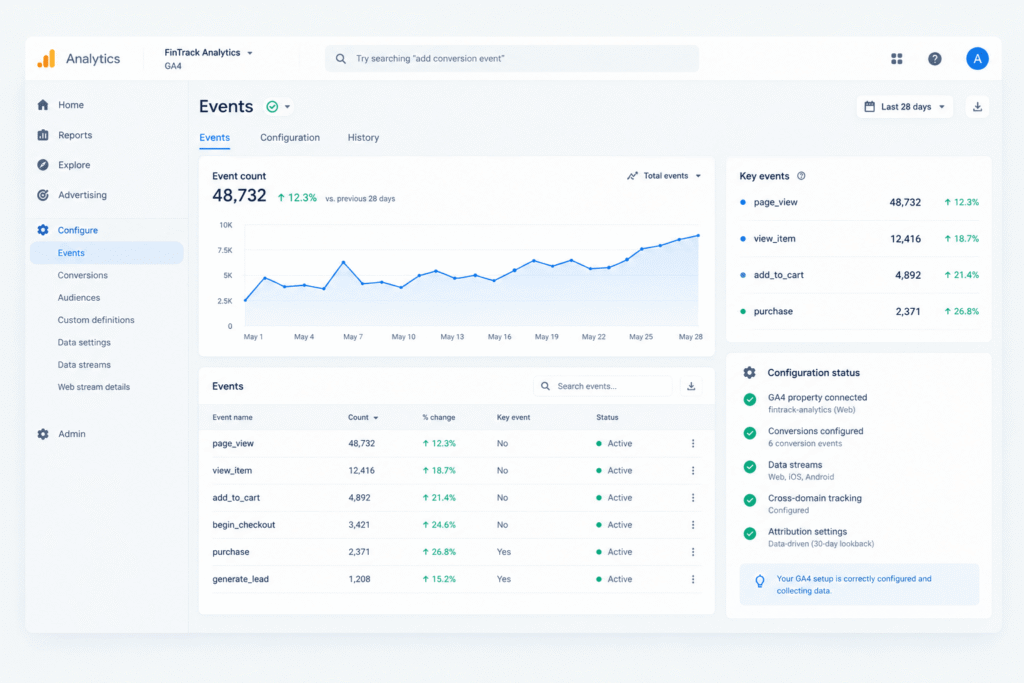Open the user avatar A

(x=977, y=59)
